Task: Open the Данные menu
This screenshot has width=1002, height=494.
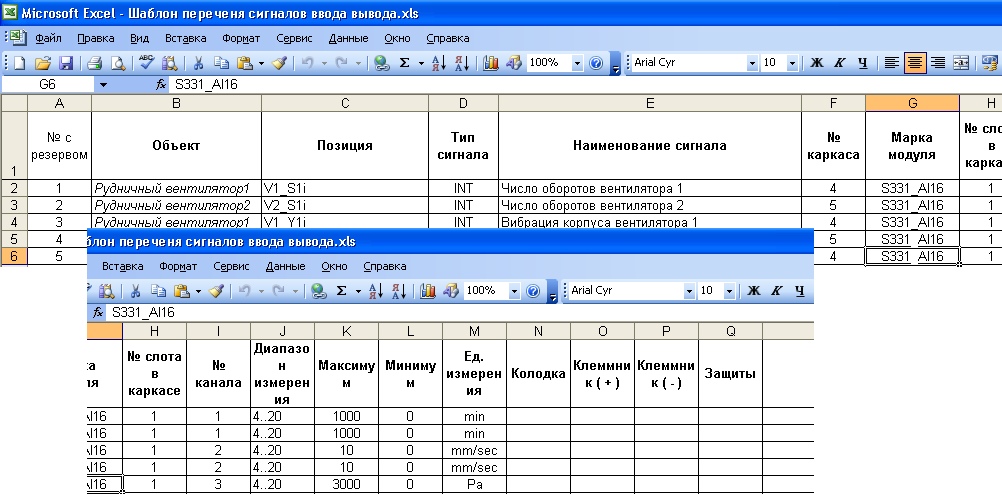Action: point(348,38)
